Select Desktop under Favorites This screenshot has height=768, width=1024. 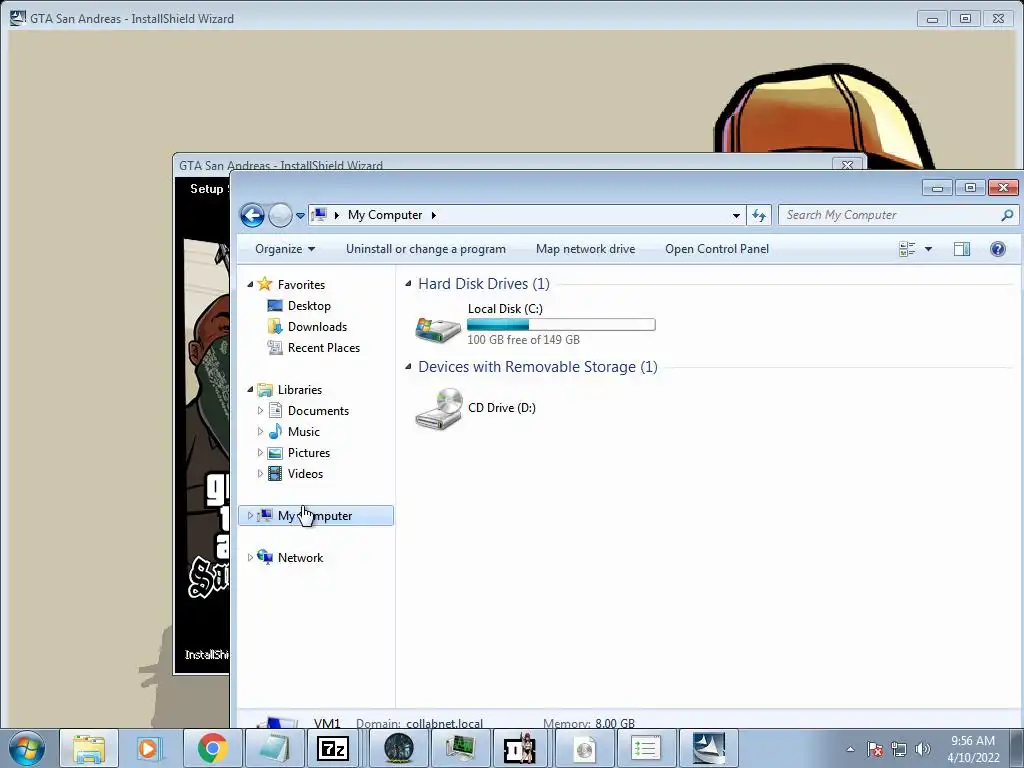coord(309,306)
